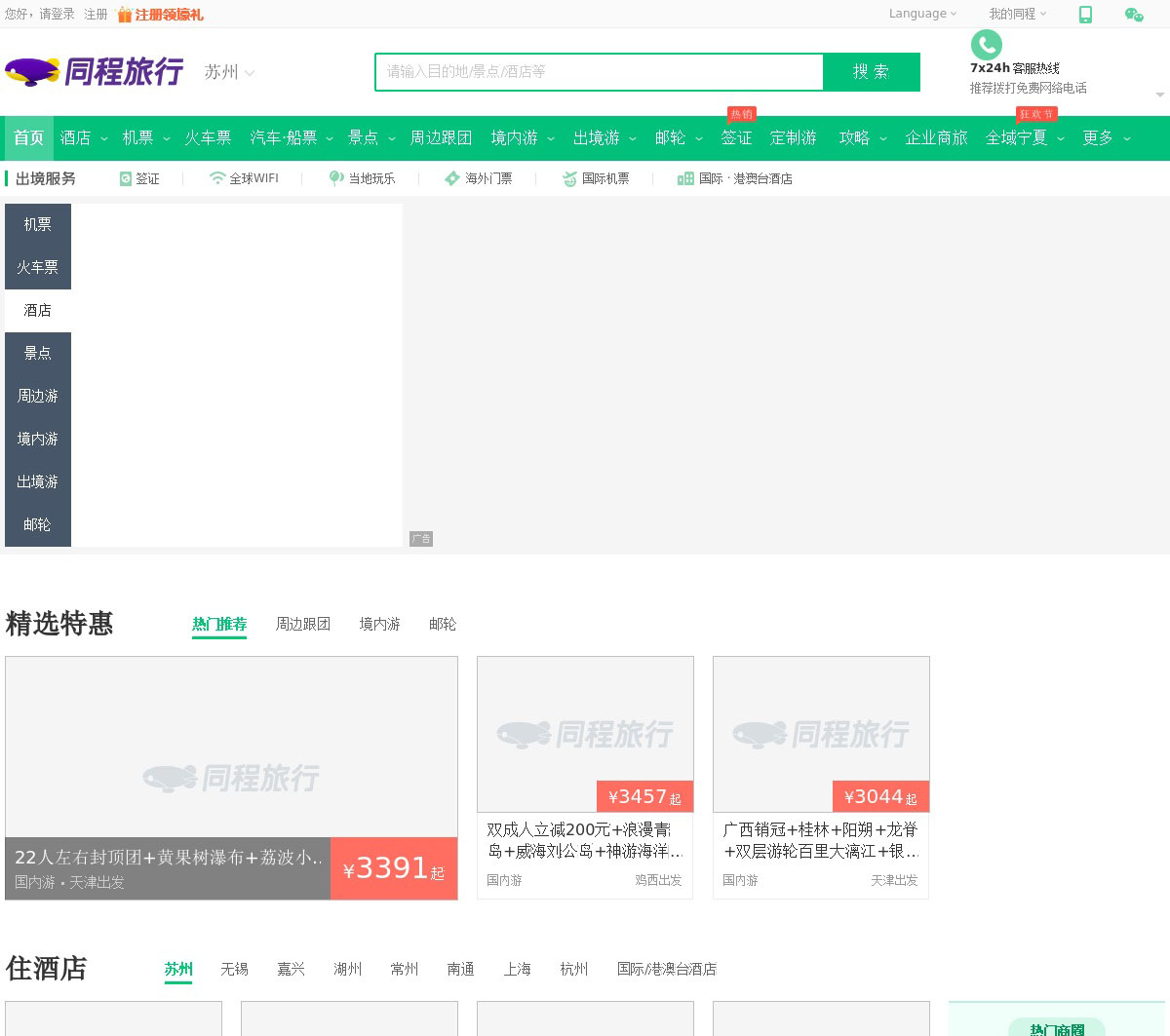The image size is (1170, 1036).
Task: Open the WeChat icon in top bar
Action: (x=1134, y=15)
